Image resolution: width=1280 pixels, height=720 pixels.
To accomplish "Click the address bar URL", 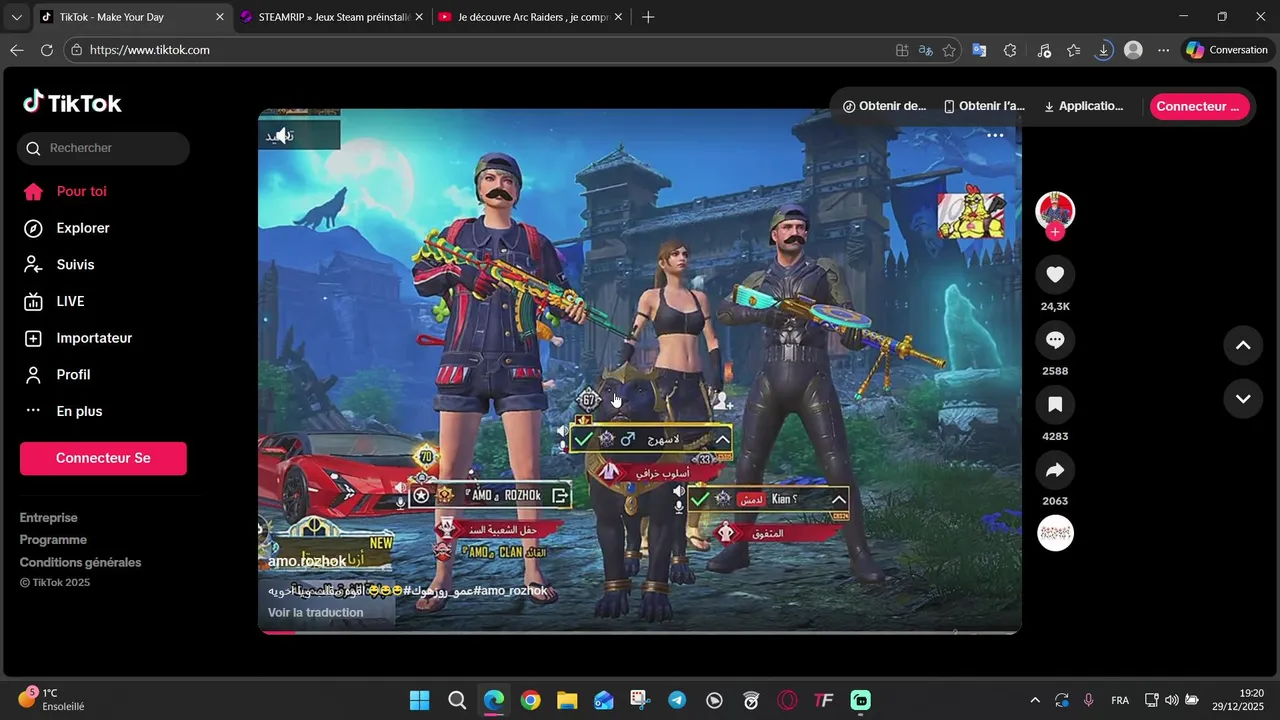I will tap(150, 50).
